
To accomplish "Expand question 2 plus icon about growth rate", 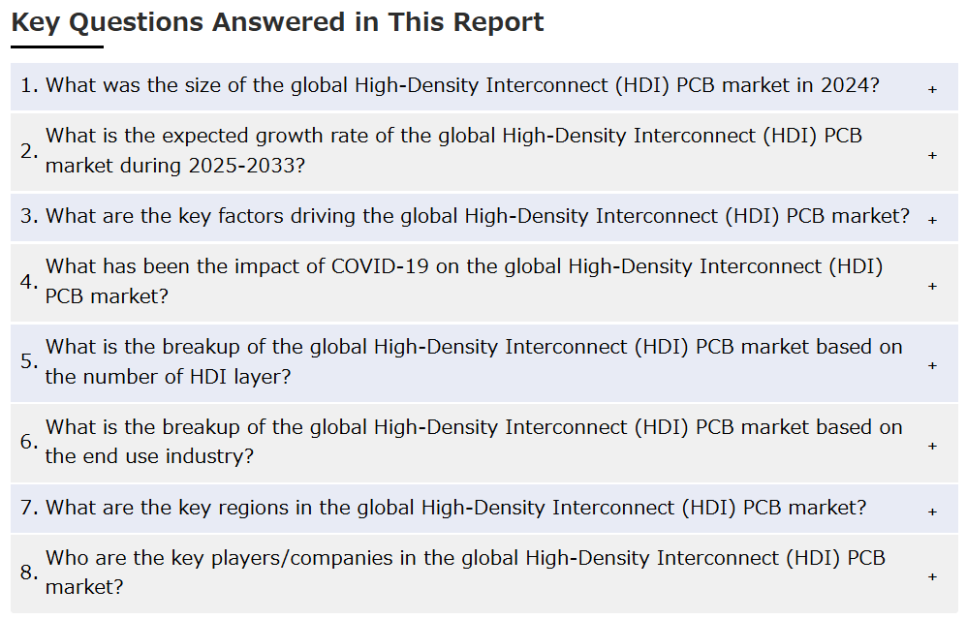I will [x=932, y=155].
